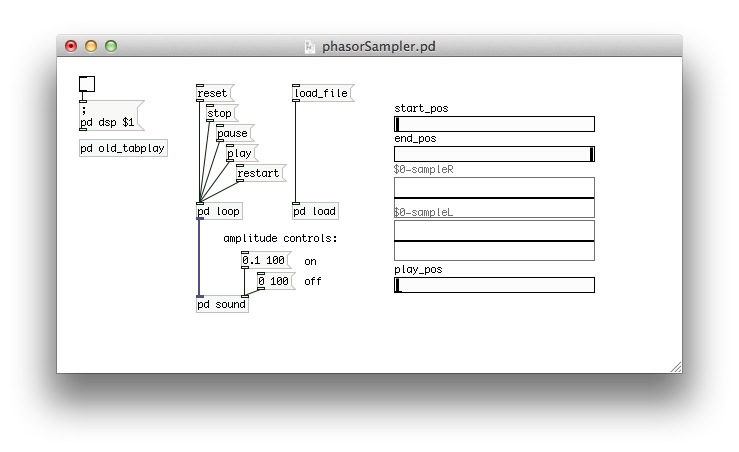
Task: Open the pd loop subpatch
Action: [219, 211]
